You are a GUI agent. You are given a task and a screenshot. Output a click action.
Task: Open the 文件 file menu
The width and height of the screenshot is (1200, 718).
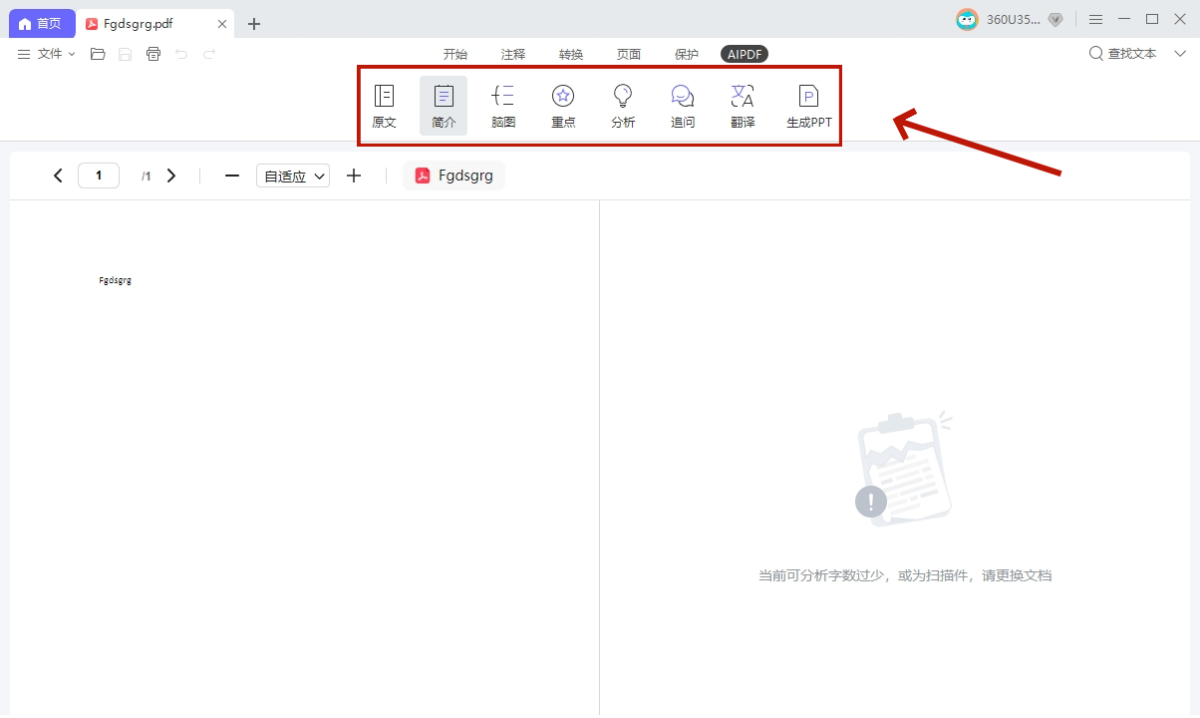pos(47,54)
